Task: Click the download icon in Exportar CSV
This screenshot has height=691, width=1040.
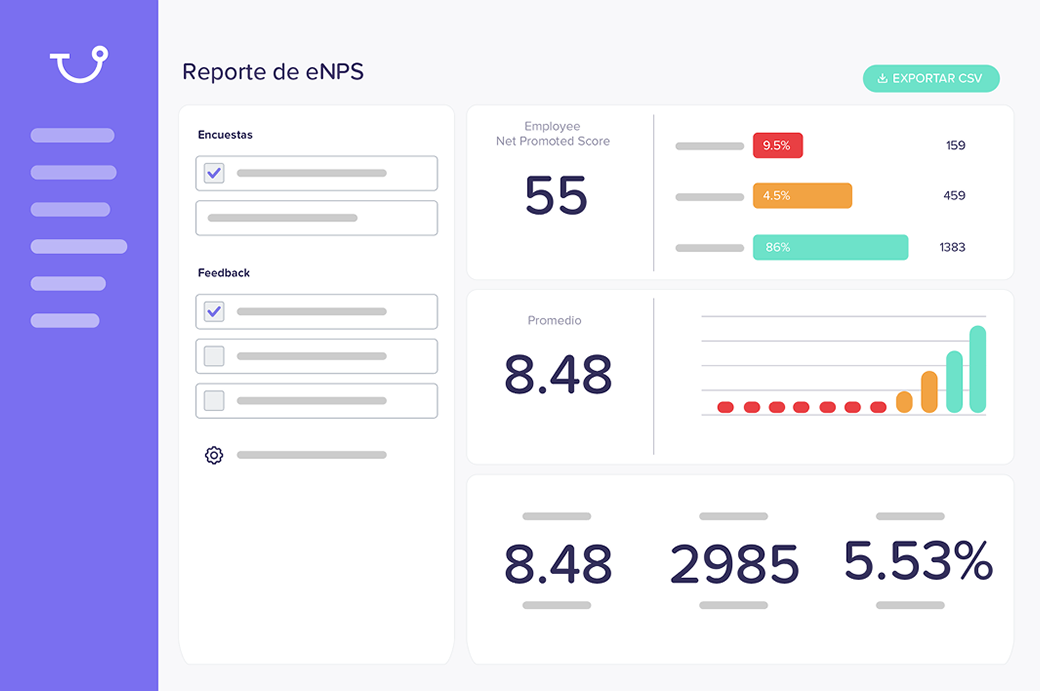Action: click(882, 78)
